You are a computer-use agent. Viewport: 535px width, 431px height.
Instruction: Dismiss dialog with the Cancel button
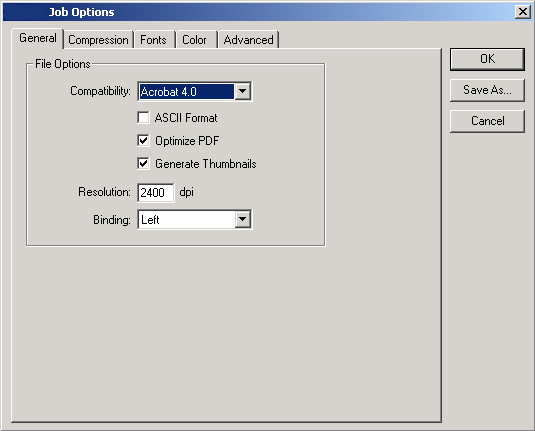487,121
